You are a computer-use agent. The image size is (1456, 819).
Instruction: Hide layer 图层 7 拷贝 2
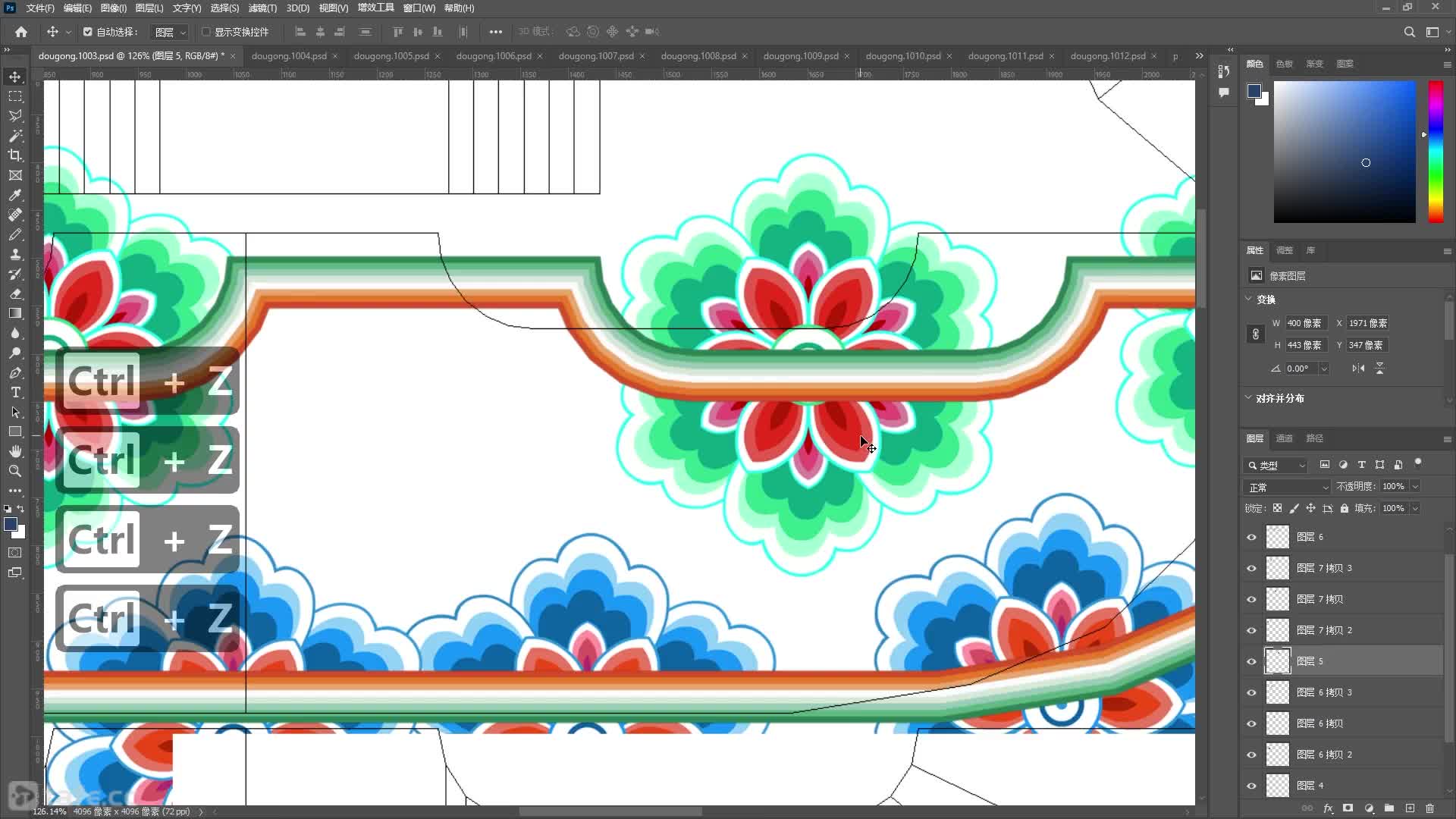(x=1251, y=630)
